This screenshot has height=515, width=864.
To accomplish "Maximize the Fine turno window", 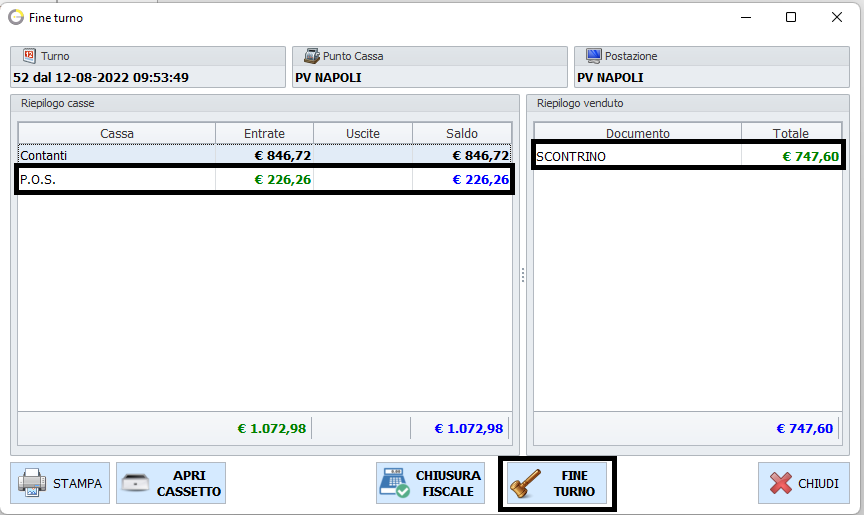I will (x=791, y=17).
